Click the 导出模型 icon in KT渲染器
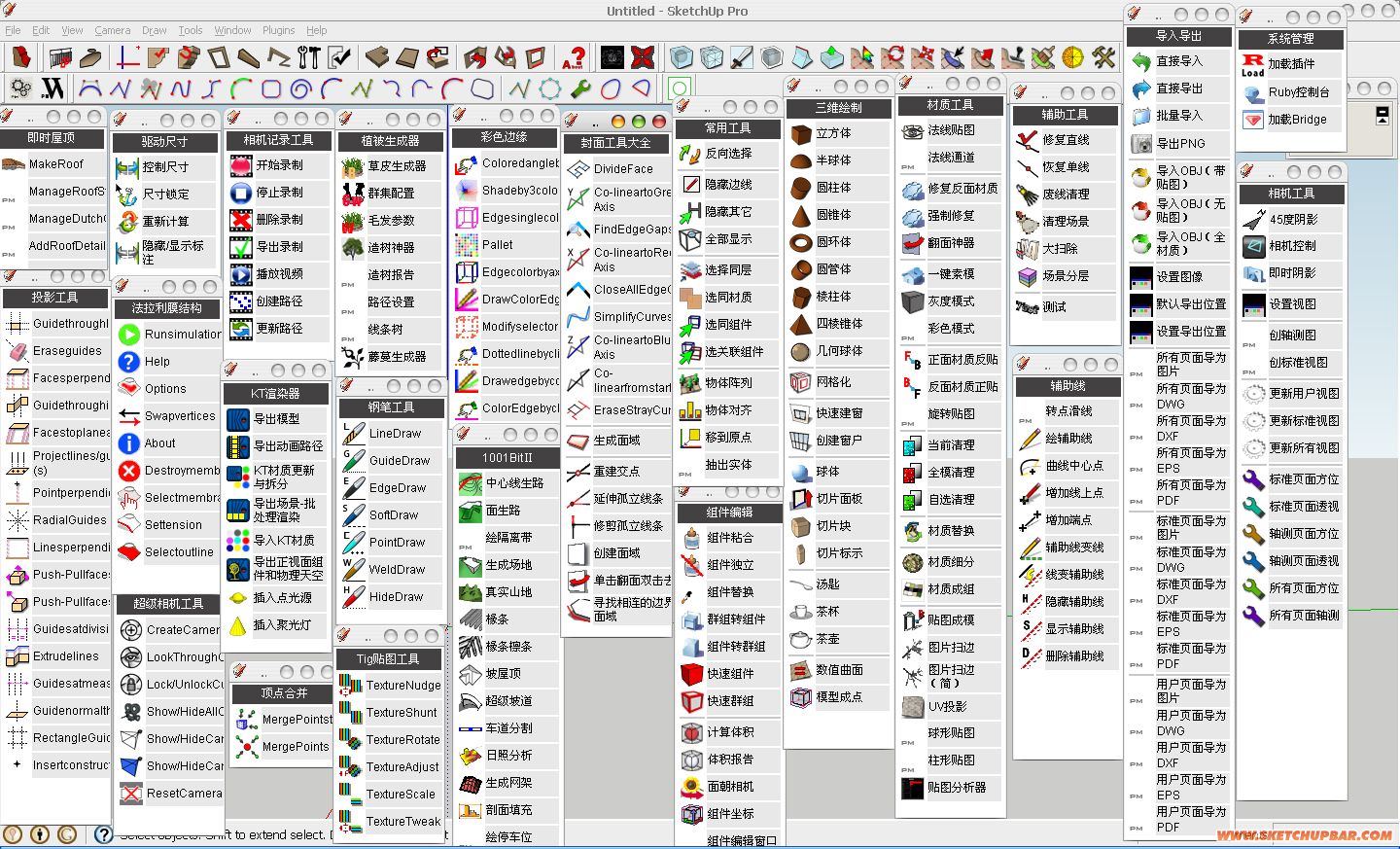This screenshot has height=849, width=1400. [238, 419]
